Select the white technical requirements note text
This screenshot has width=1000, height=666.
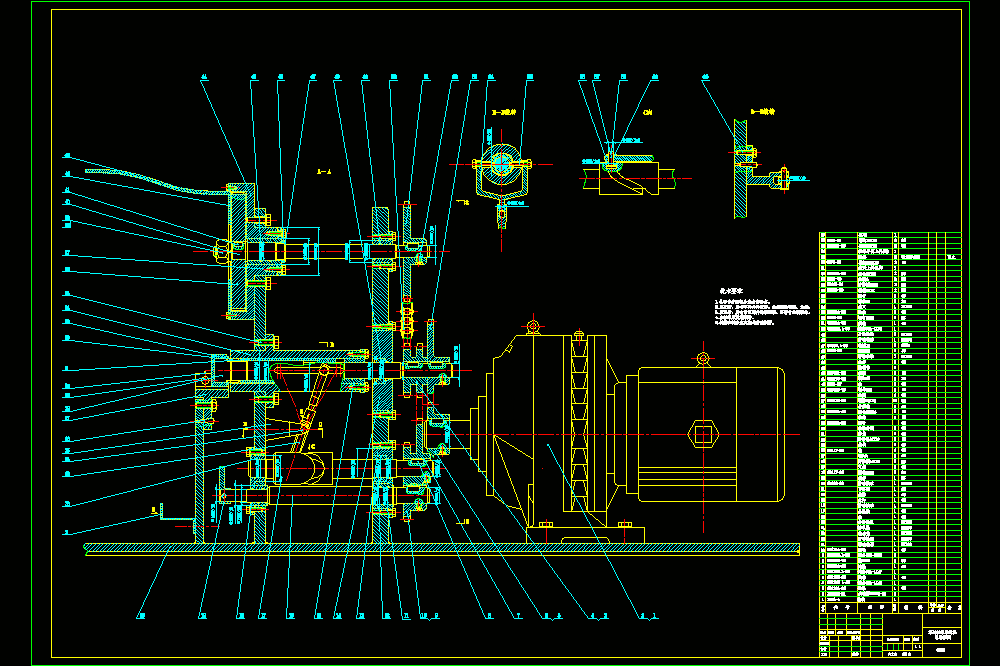pos(762,307)
